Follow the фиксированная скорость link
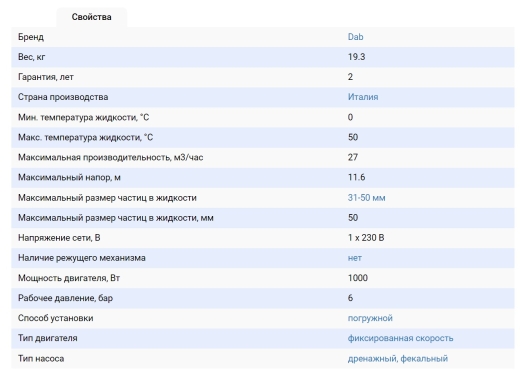Screen dimensions: 520x376 pos(400,338)
